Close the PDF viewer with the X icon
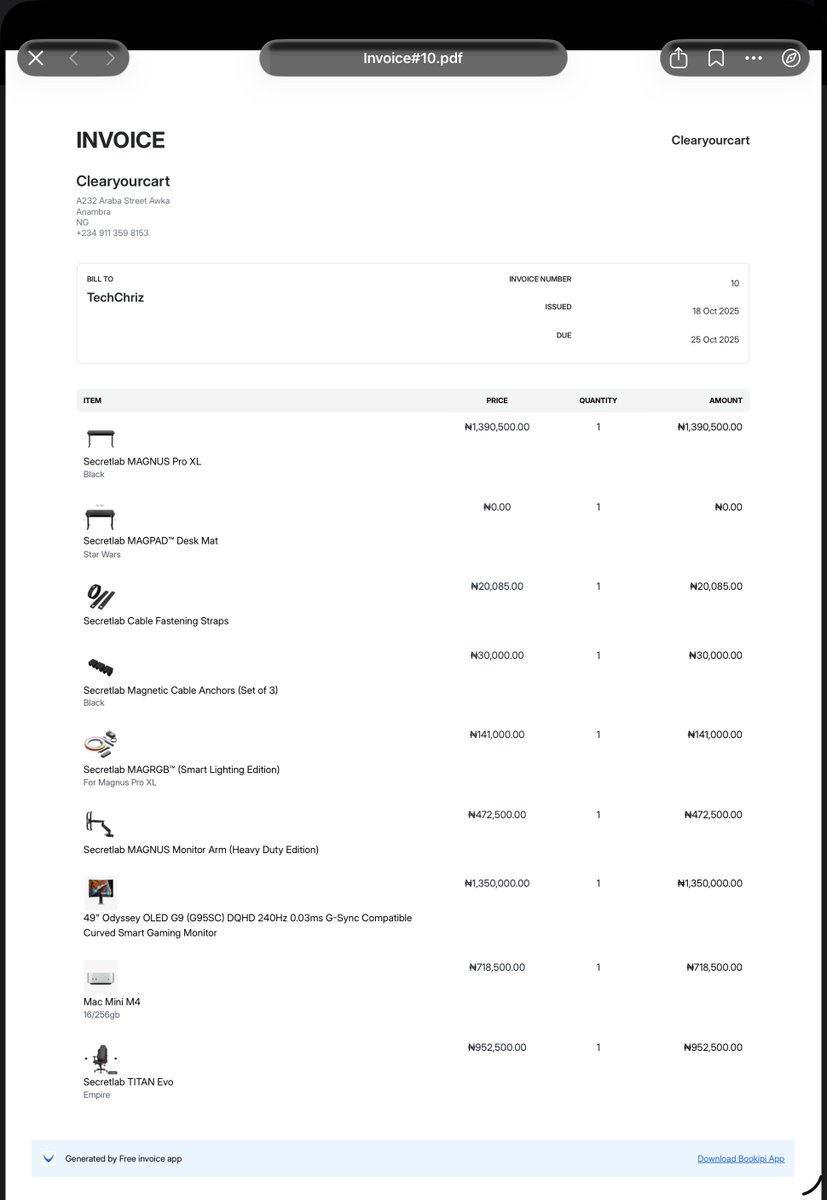 click(x=36, y=58)
